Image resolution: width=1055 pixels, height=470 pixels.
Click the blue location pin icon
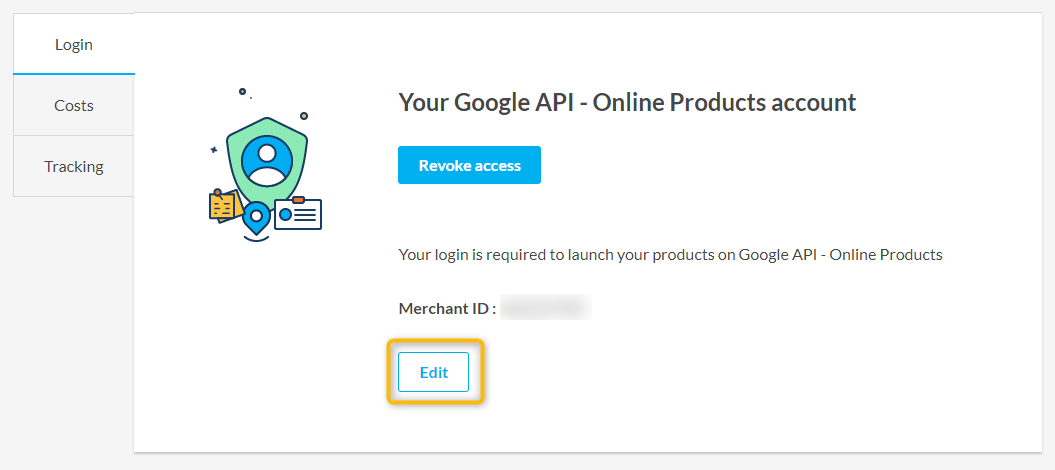pos(257,217)
